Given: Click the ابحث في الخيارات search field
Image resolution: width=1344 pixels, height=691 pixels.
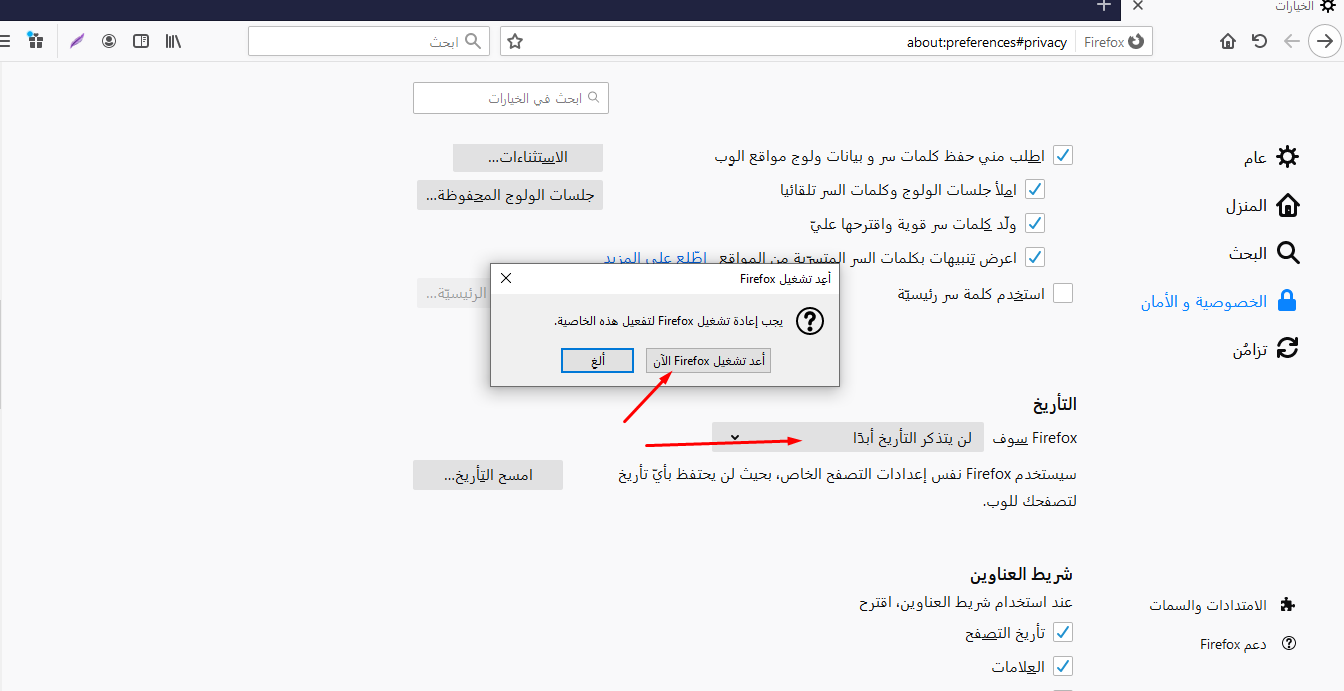Looking at the screenshot, I should pos(510,98).
